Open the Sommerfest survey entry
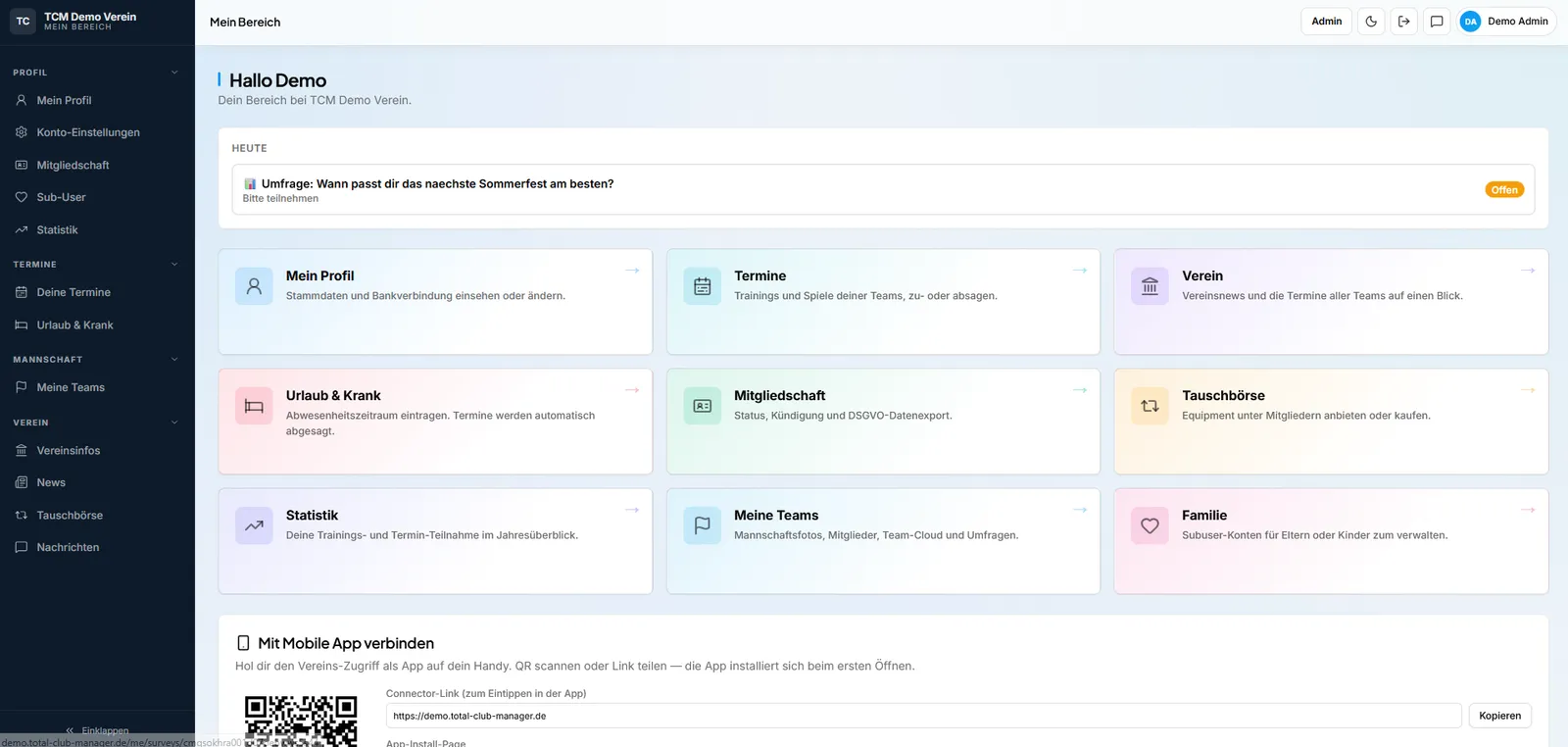This screenshot has width=1568, height=747. 883,189
